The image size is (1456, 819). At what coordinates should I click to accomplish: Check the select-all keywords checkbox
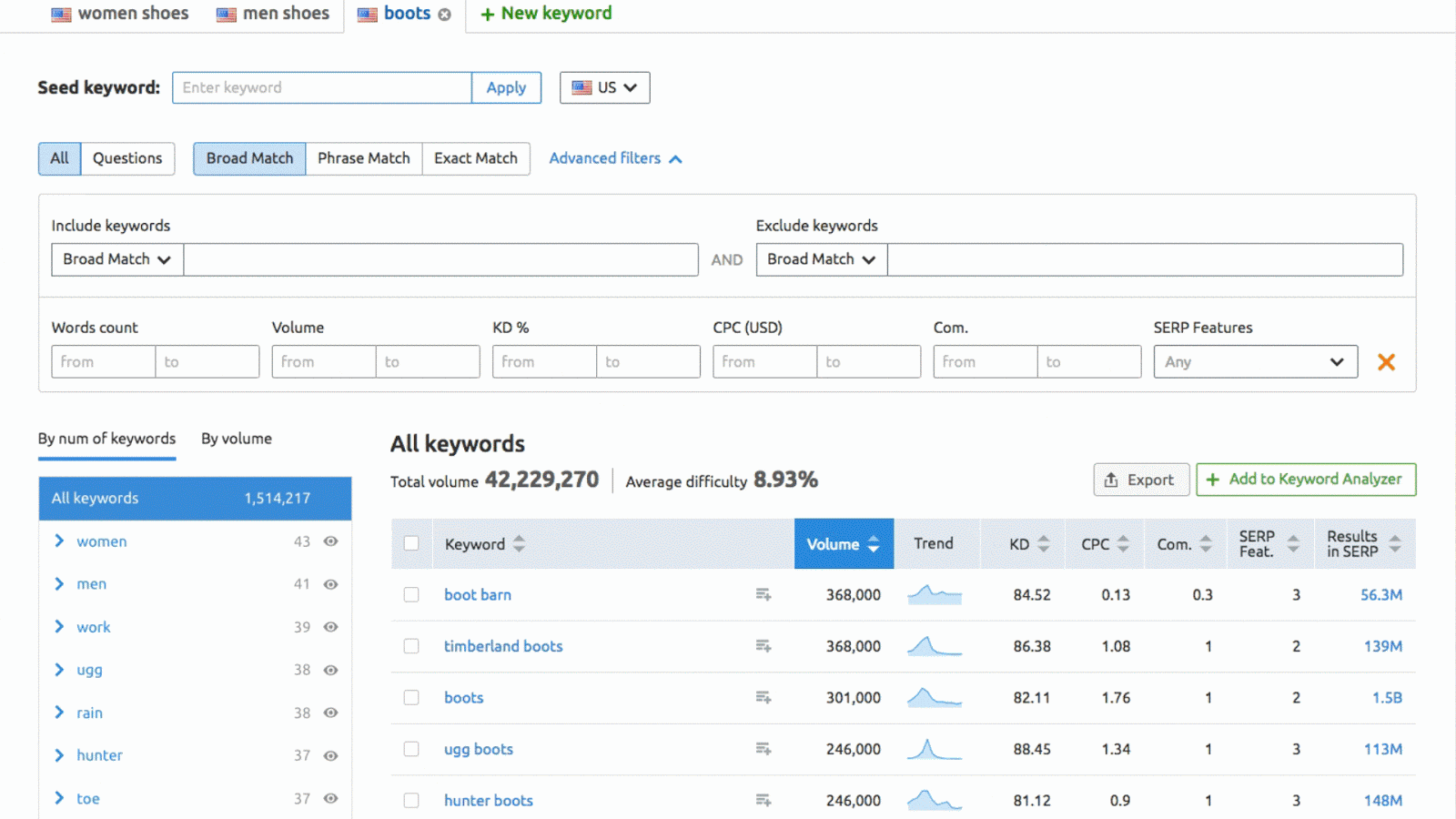pos(411,543)
